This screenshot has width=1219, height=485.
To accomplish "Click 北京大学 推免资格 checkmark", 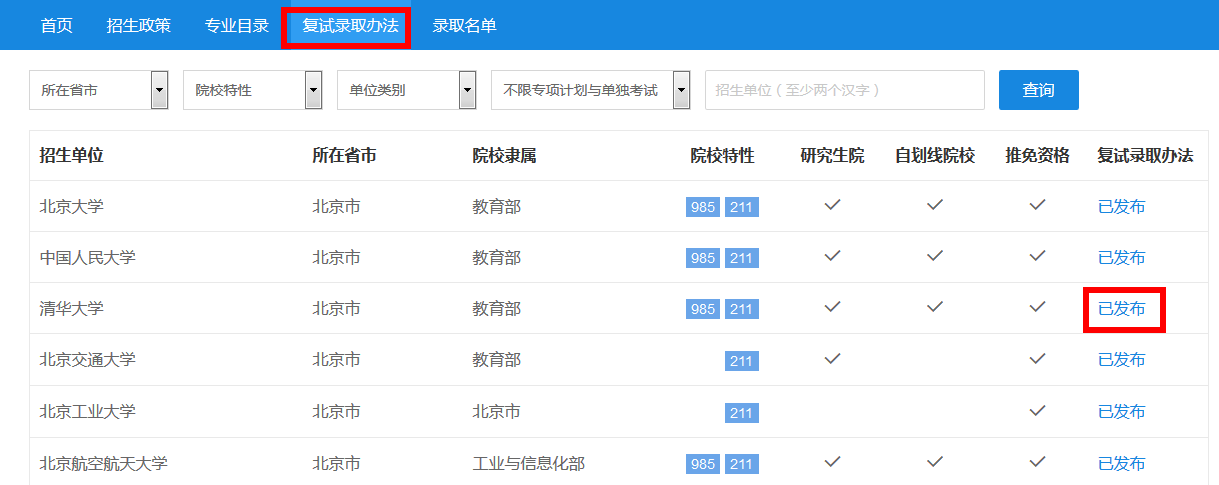I will click(1037, 205).
